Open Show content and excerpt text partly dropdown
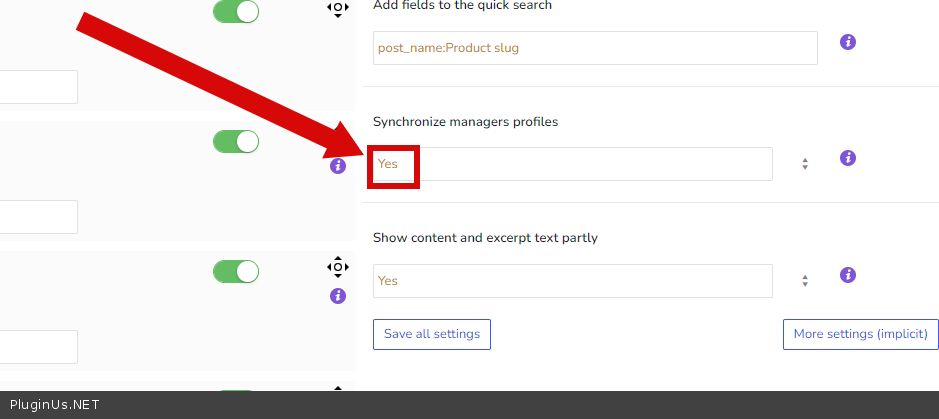The height and width of the screenshot is (419, 939). click(x=572, y=281)
